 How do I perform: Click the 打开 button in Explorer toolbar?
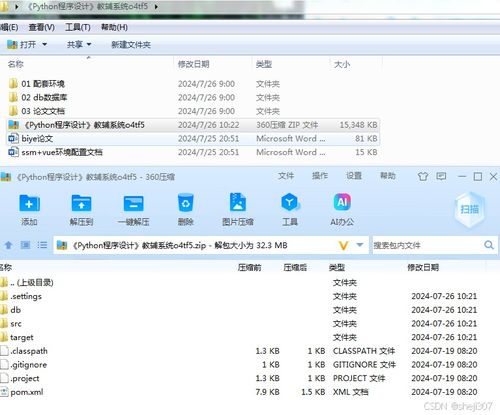click(x=21, y=44)
